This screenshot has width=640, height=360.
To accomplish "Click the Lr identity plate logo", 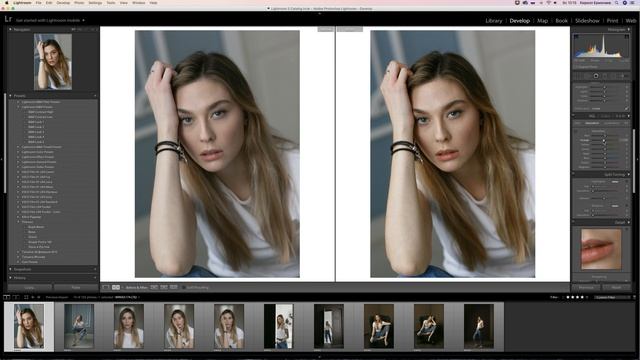I will [x=8, y=19].
